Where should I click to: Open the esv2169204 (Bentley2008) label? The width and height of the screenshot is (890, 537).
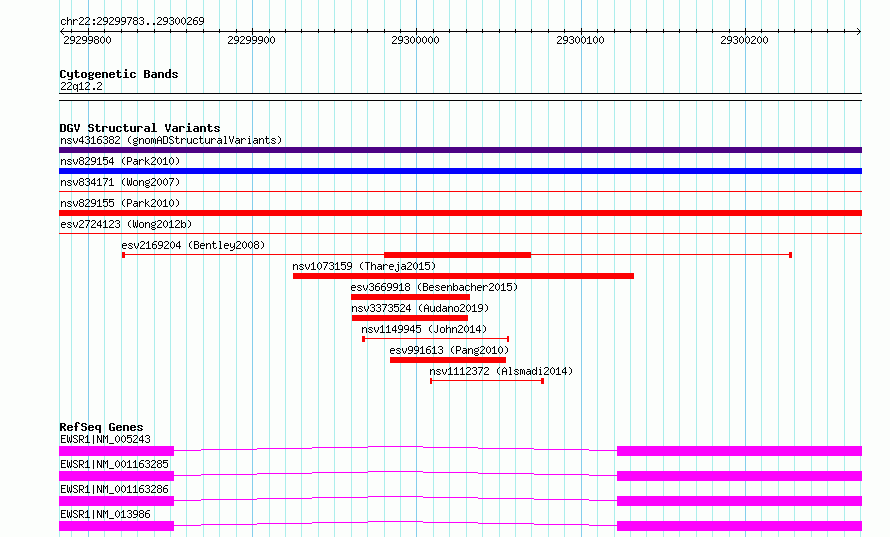193,245
